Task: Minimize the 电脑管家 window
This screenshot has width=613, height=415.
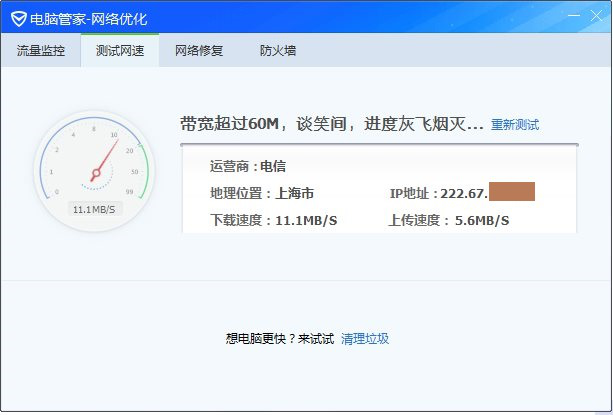Action: [x=571, y=16]
